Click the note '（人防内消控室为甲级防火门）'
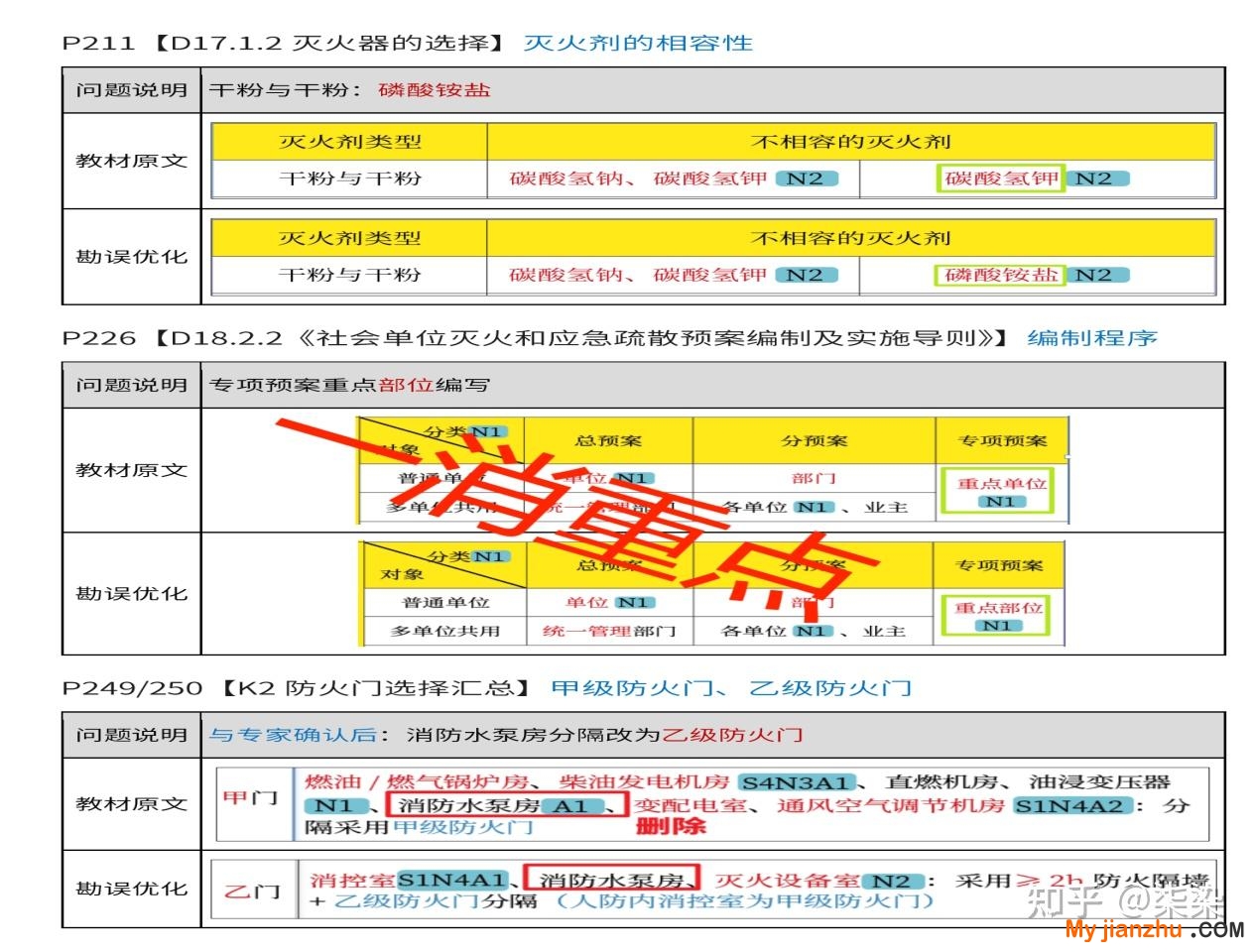The width and height of the screenshot is (1257, 952). pos(744,901)
